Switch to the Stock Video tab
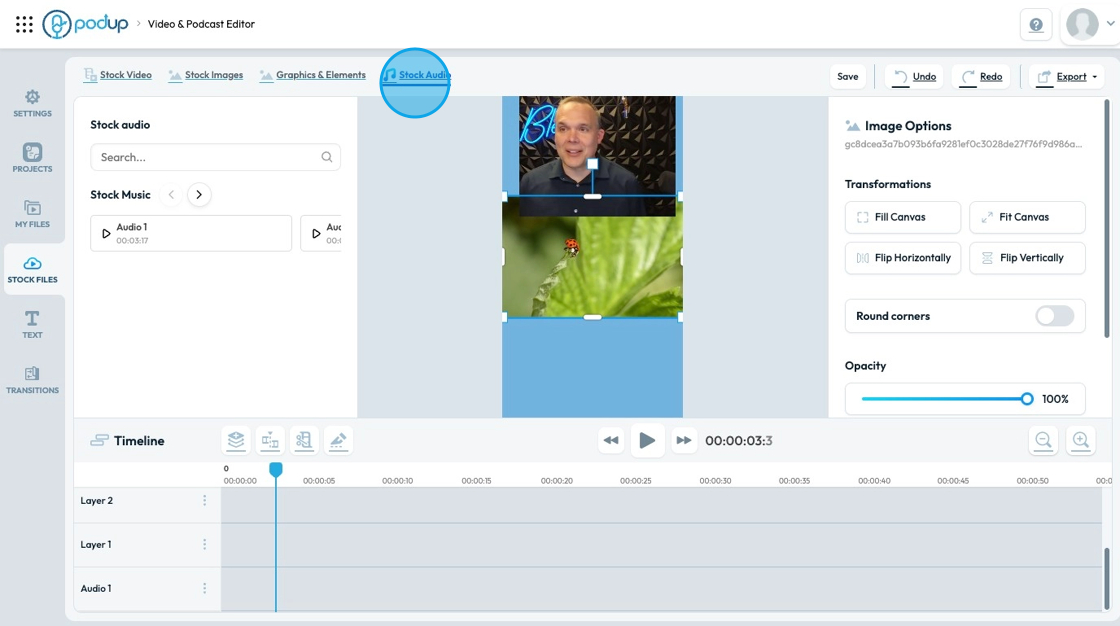Screen dimensions: 1120x626 (118, 75)
